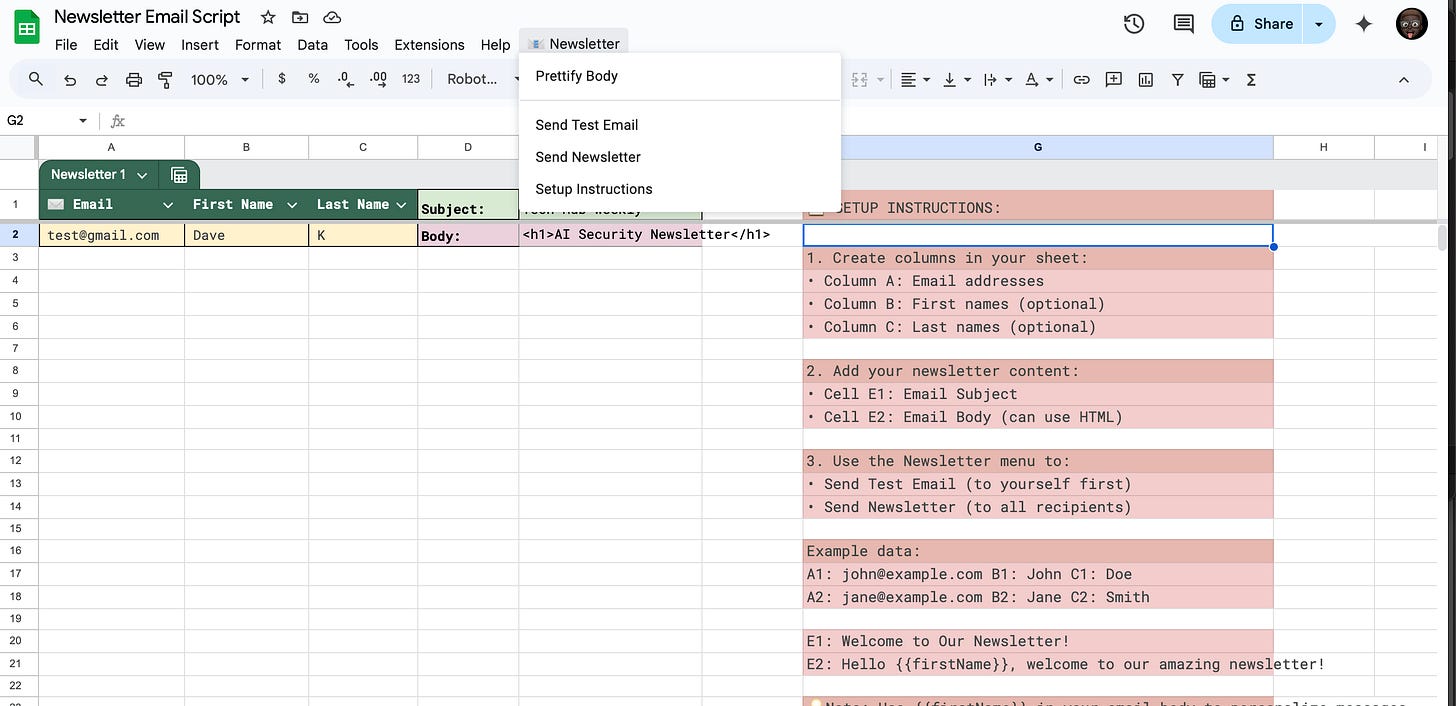Open the comments icon
The height and width of the screenshot is (706, 1456).
click(x=1183, y=24)
